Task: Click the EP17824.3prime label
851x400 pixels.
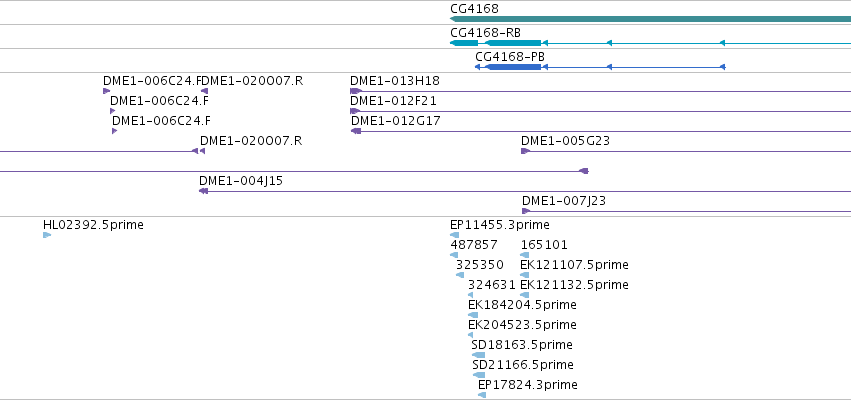Action: click(528, 385)
